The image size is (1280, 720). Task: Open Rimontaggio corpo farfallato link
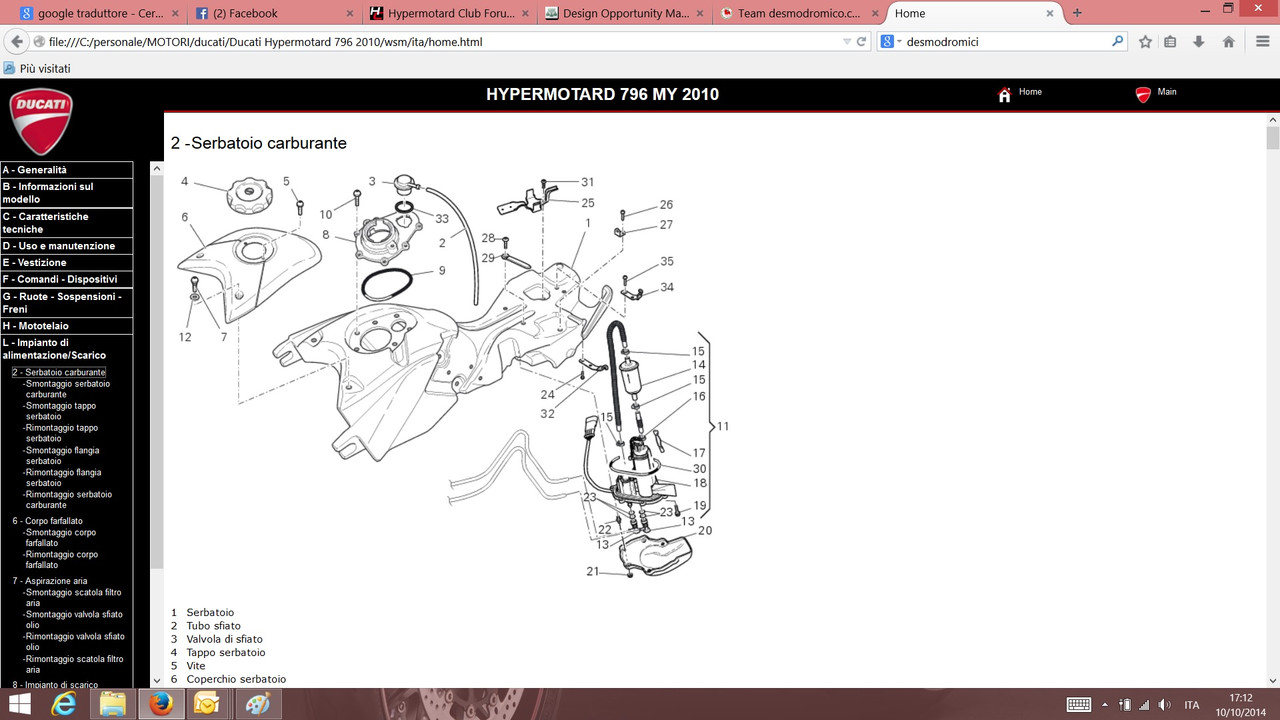tap(62, 559)
